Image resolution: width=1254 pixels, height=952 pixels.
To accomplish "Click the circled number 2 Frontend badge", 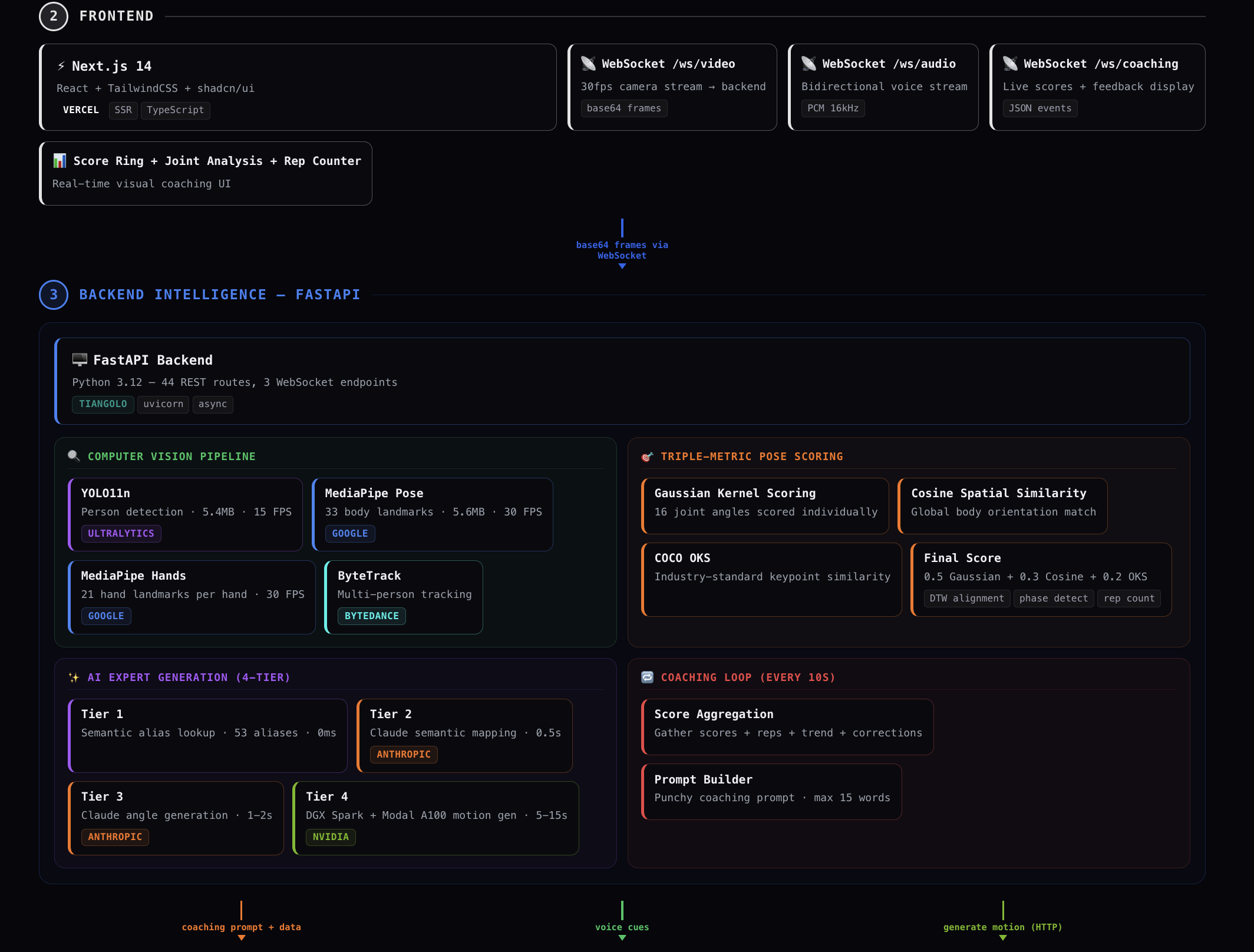I will [x=54, y=16].
